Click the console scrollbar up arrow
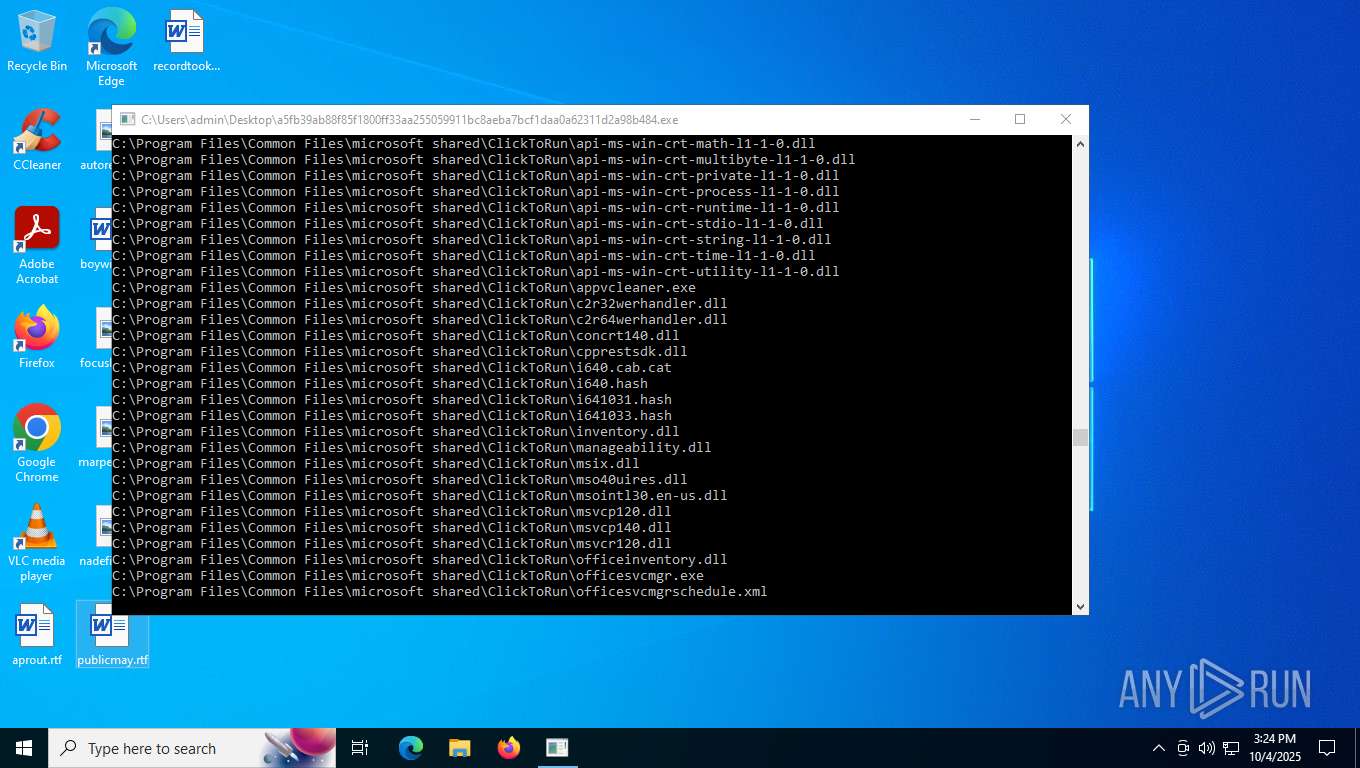This screenshot has height=768, width=1360. coord(1080,144)
